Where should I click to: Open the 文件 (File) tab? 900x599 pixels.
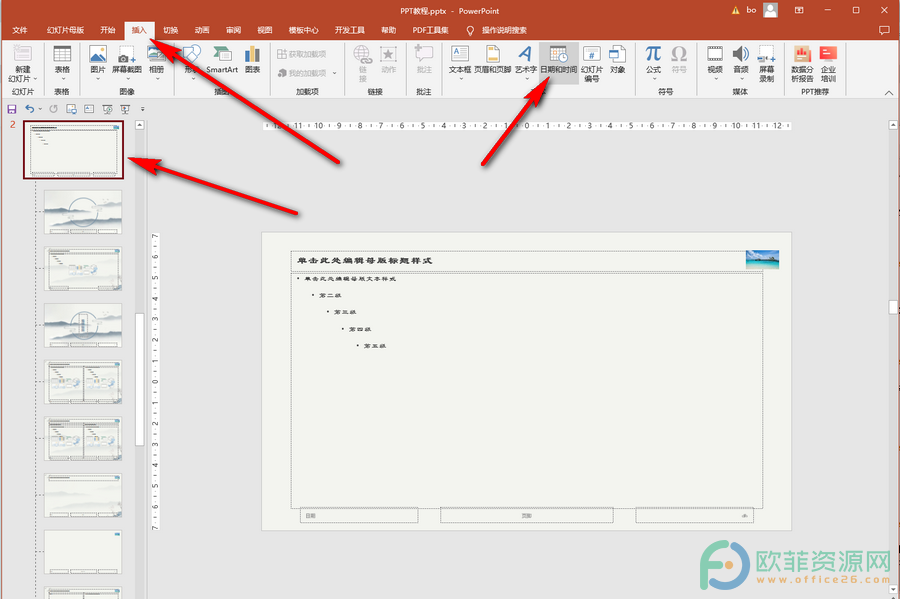pos(20,30)
